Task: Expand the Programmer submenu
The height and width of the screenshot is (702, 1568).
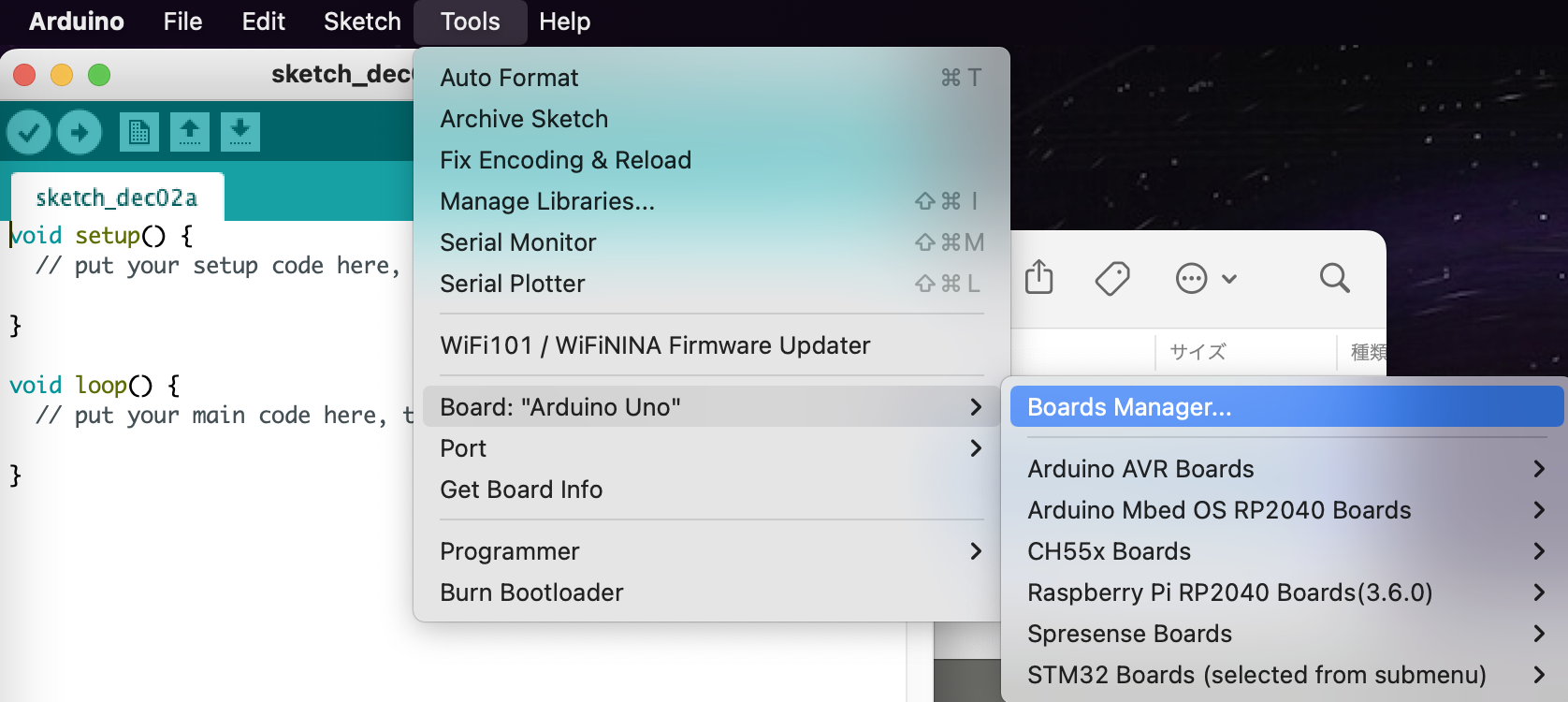Action: [712, 551]
